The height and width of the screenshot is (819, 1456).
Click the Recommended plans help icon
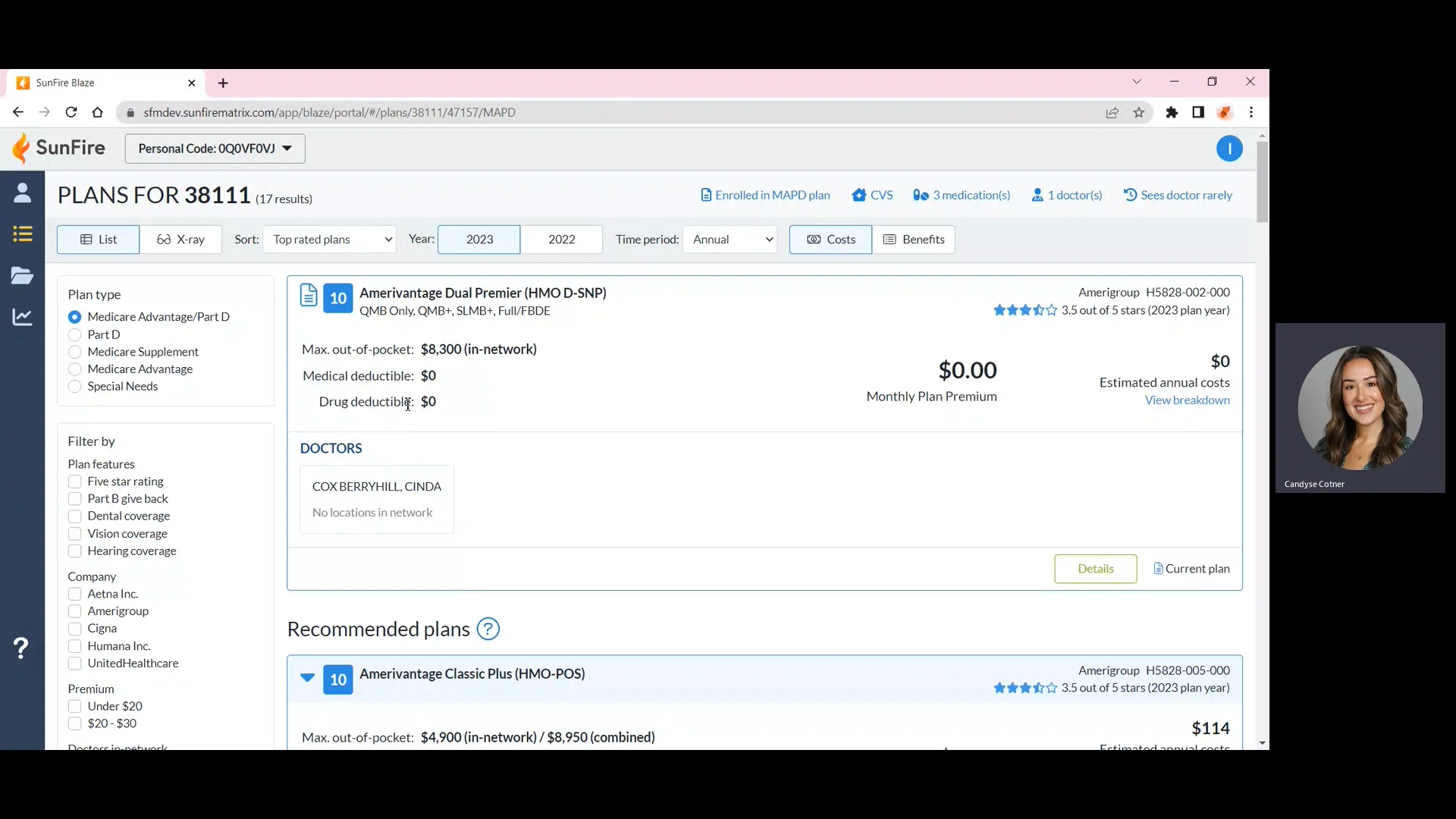[x=488, y=629]
